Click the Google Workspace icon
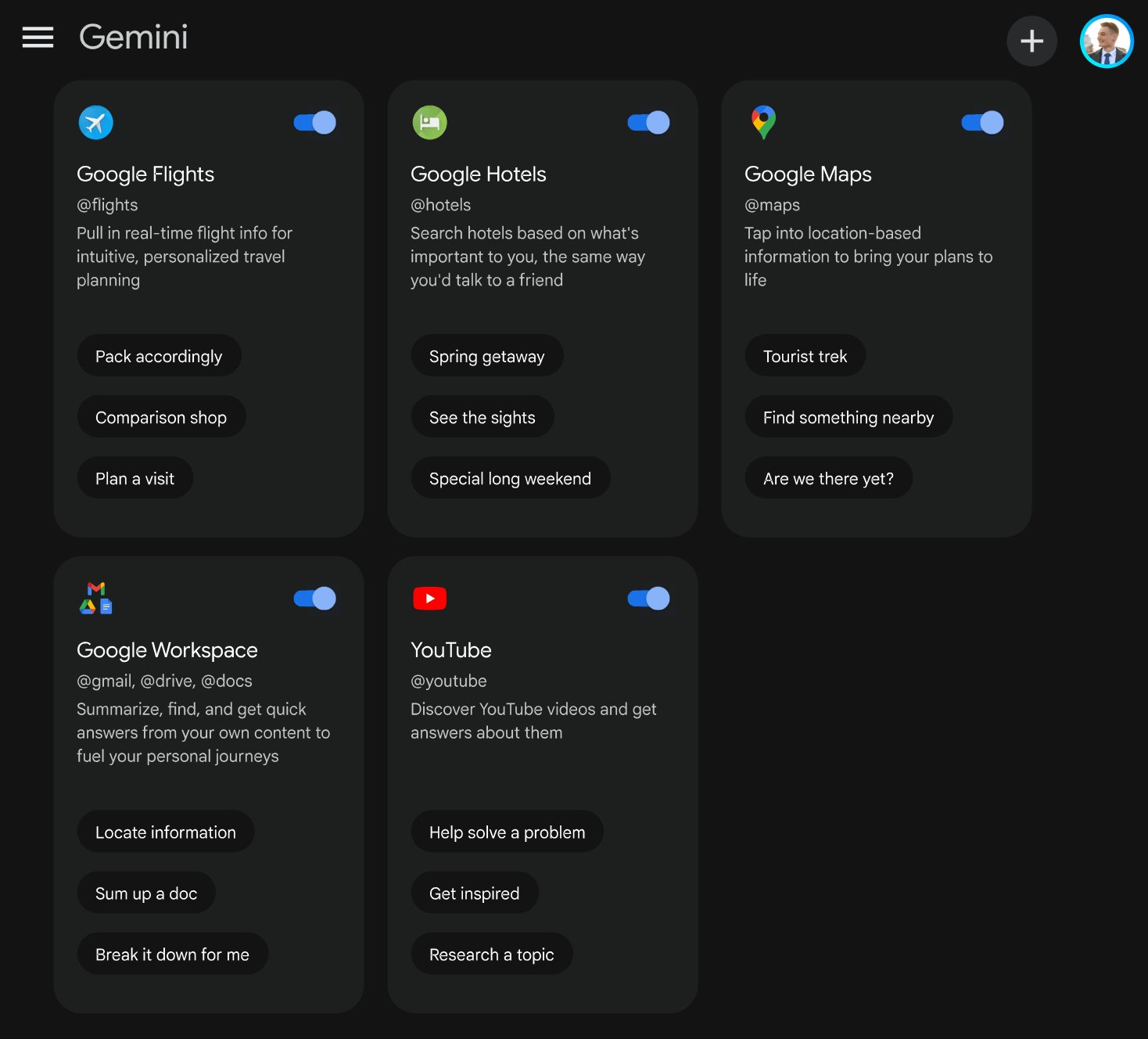Viewport: 1148px width, 1039px height. point(96,599)
